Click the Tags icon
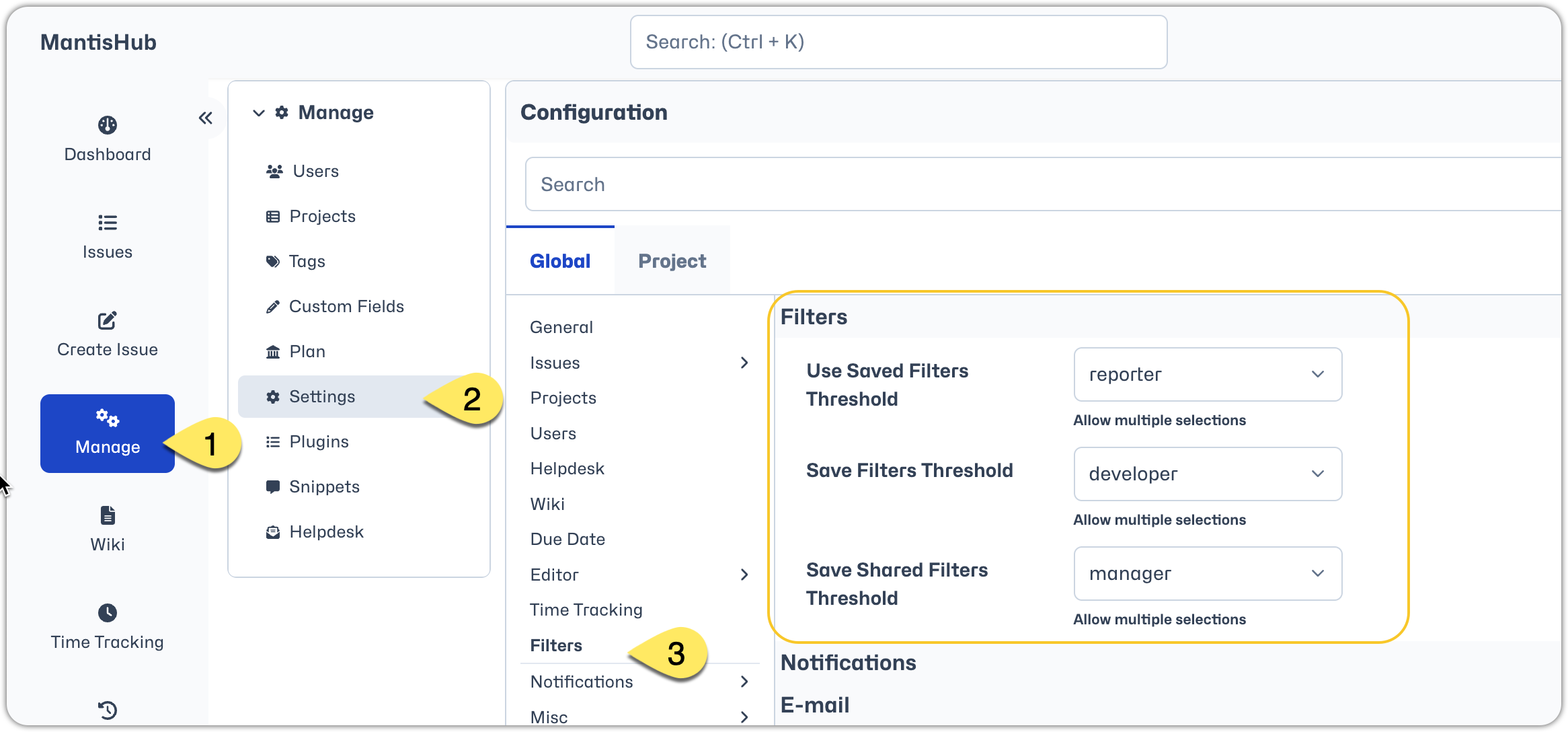 point(273,262)
